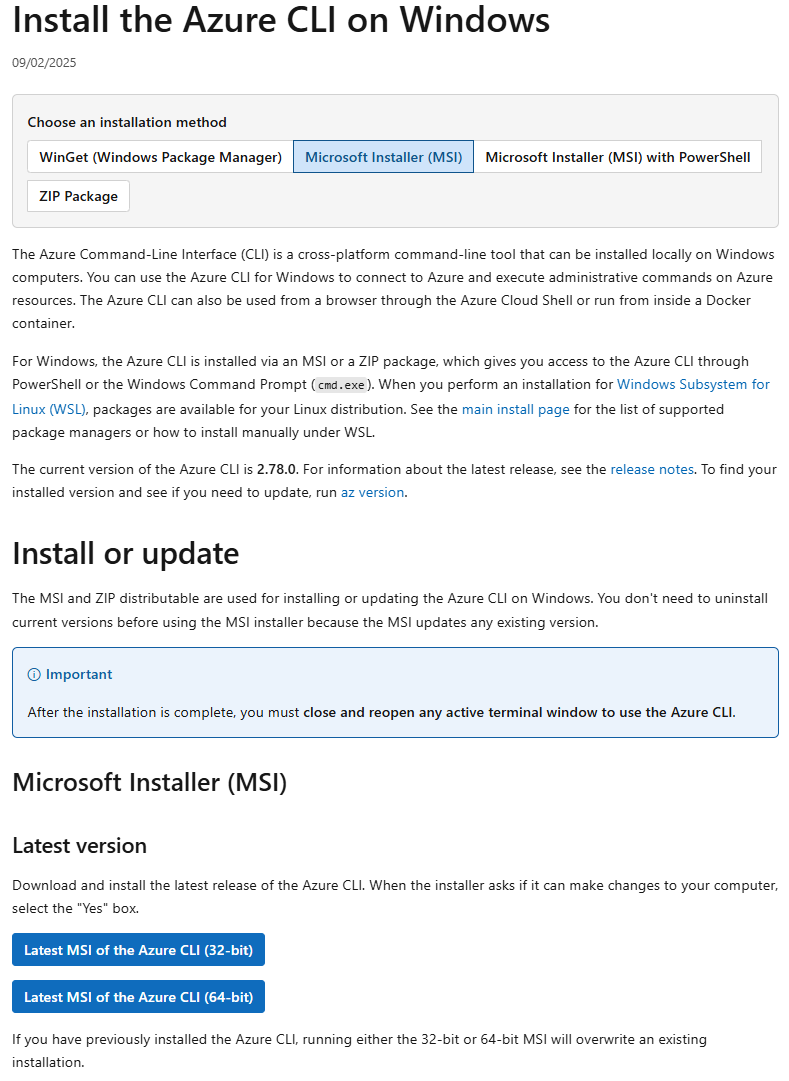Click the cmd.exe inline code text
This screenshot has width=789, height=1081.
343,386
